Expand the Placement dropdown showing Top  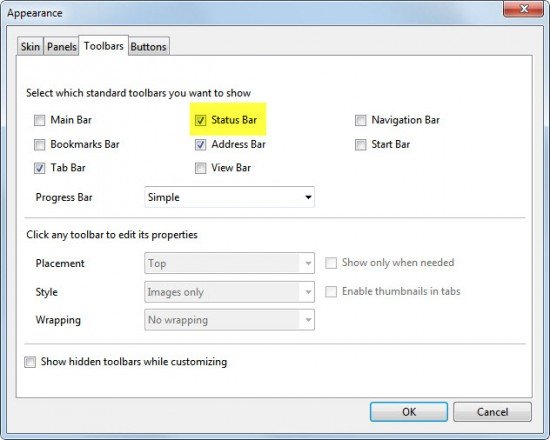click(229, 263)
